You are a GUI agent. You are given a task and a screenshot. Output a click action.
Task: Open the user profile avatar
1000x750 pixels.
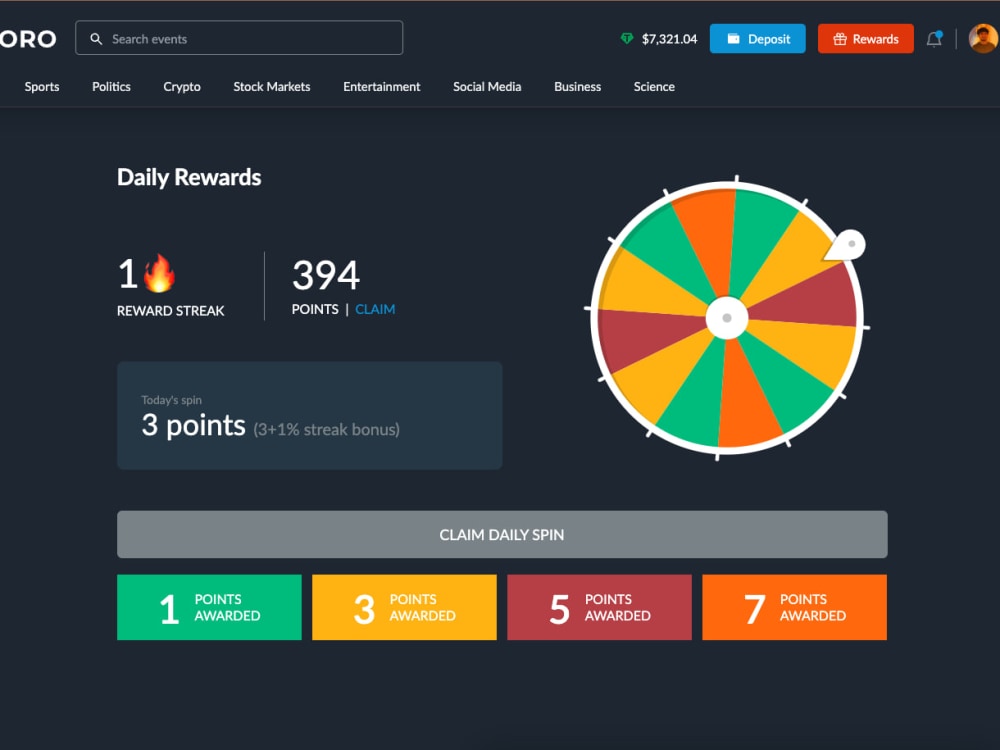tap(983, 38)
